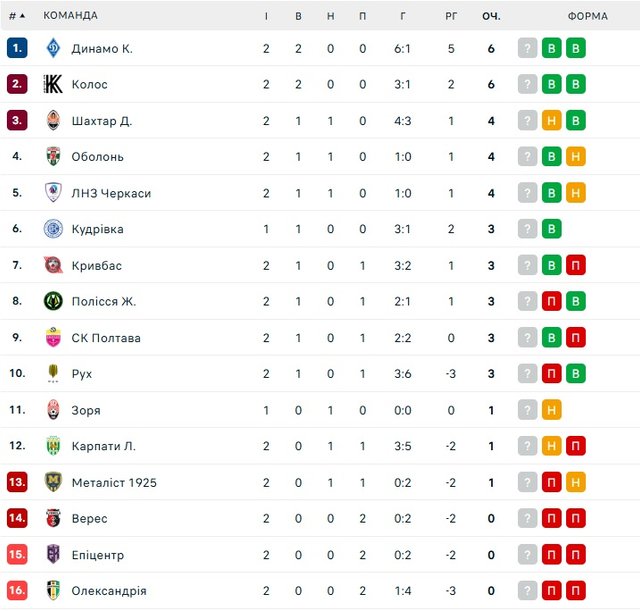
Task: Sort by the РГ goal difference header
Action: 451,16
